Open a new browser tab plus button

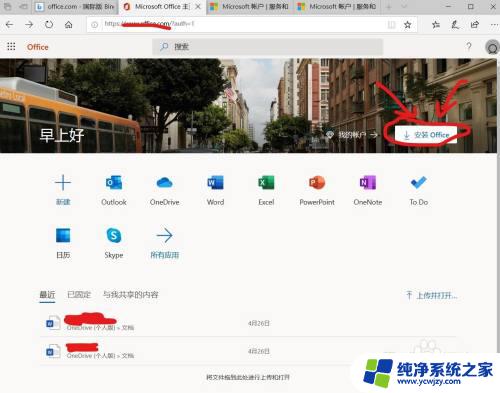389,6
